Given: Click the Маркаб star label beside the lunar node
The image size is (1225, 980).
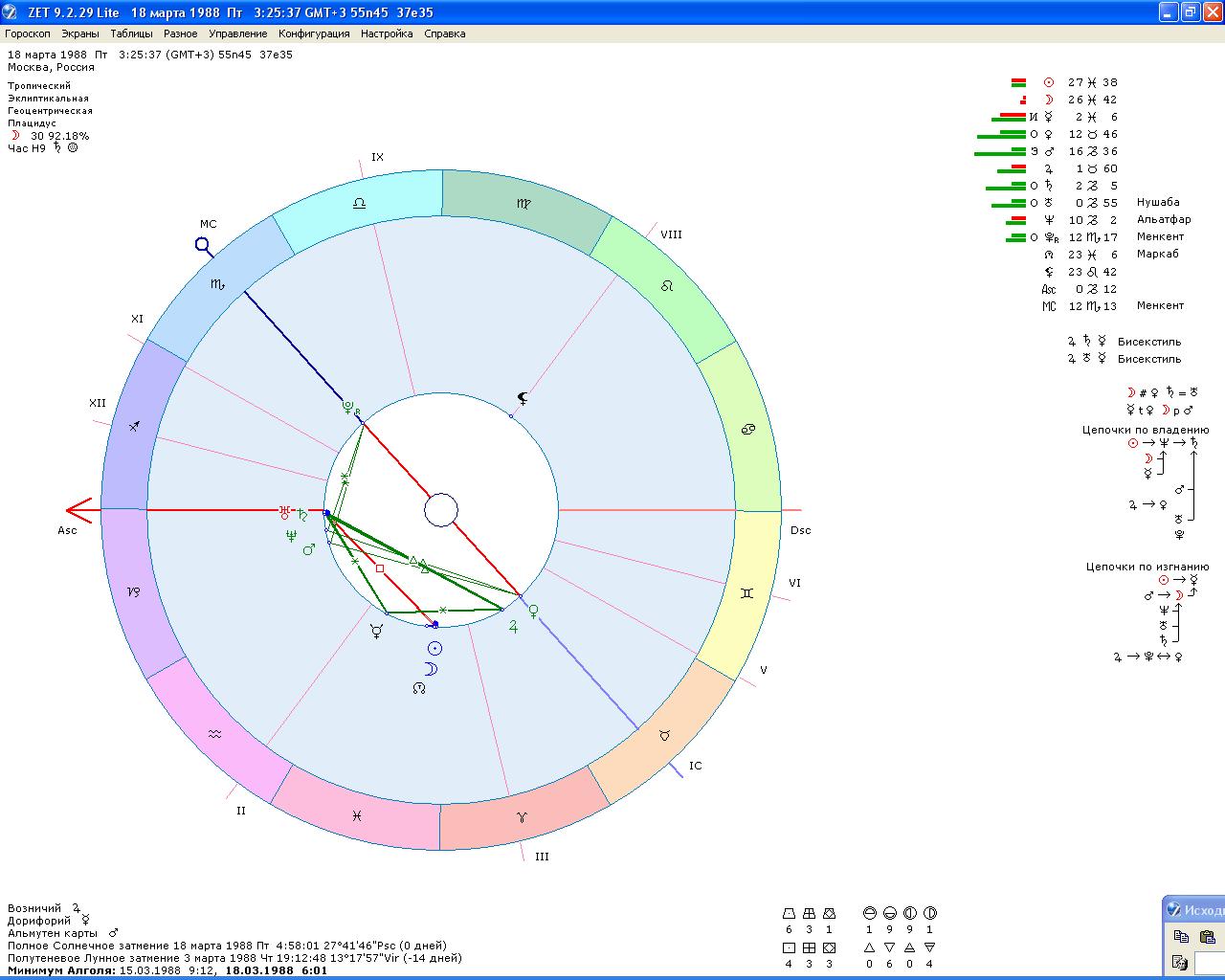Looking at the screenshot, I should [1158, 255].
